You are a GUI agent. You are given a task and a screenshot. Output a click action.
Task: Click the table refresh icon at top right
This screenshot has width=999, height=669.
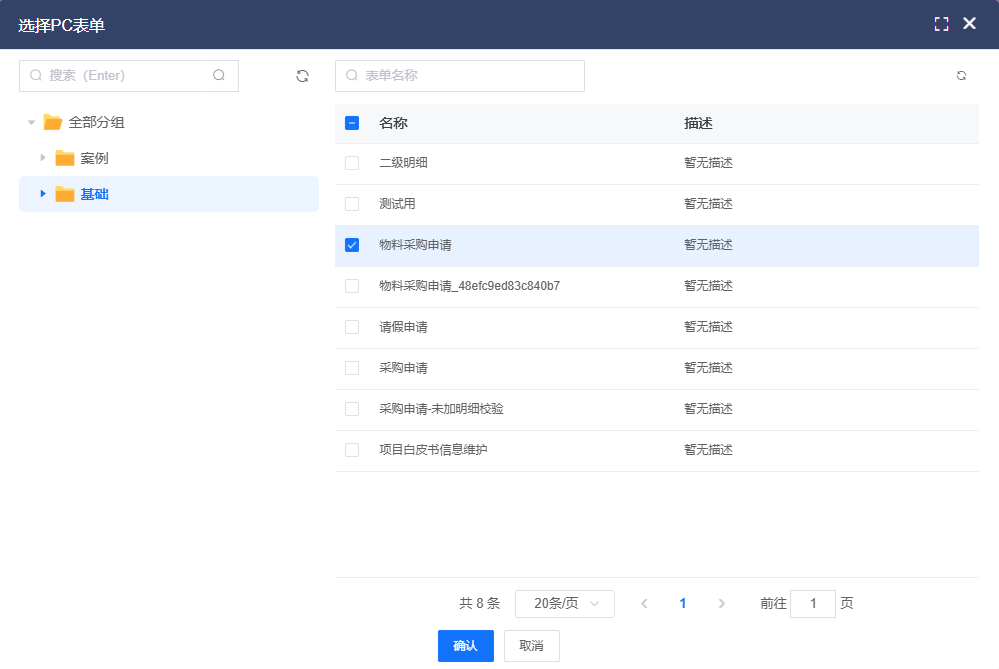click(x=961, y=76)
